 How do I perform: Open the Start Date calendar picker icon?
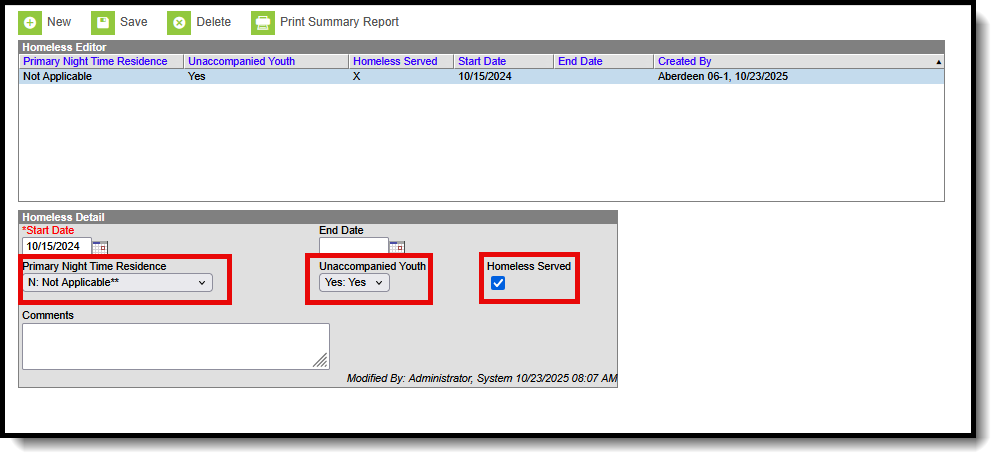100,247
